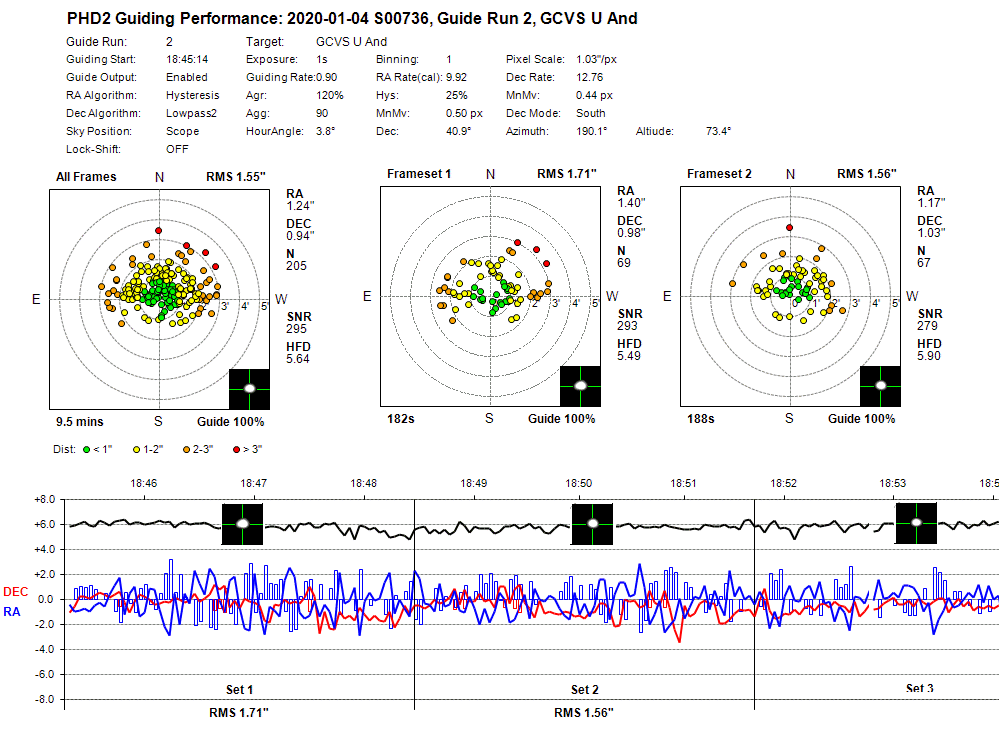The width and height of the screenshot is (999, 734).
Task: Click the All Frames SNR value '295'
Action: pos(296,329)
